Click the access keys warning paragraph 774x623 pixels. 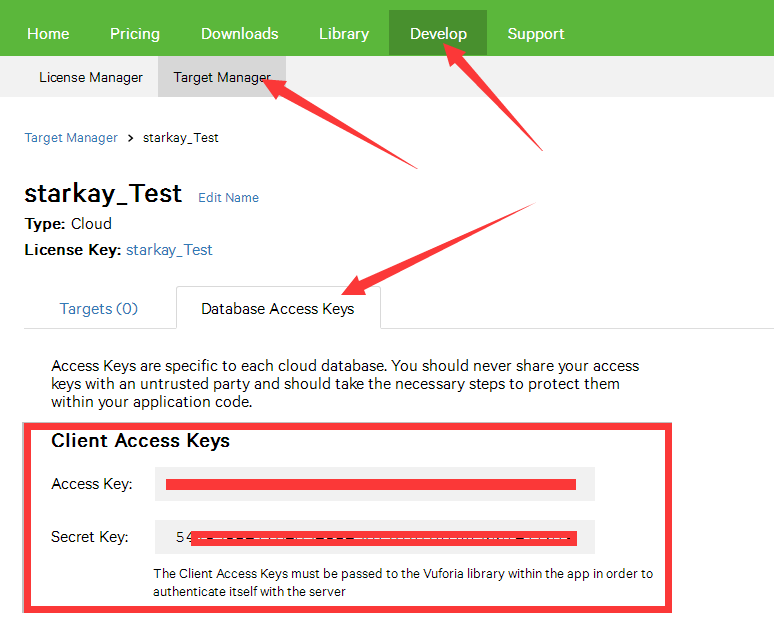(345, 384)
